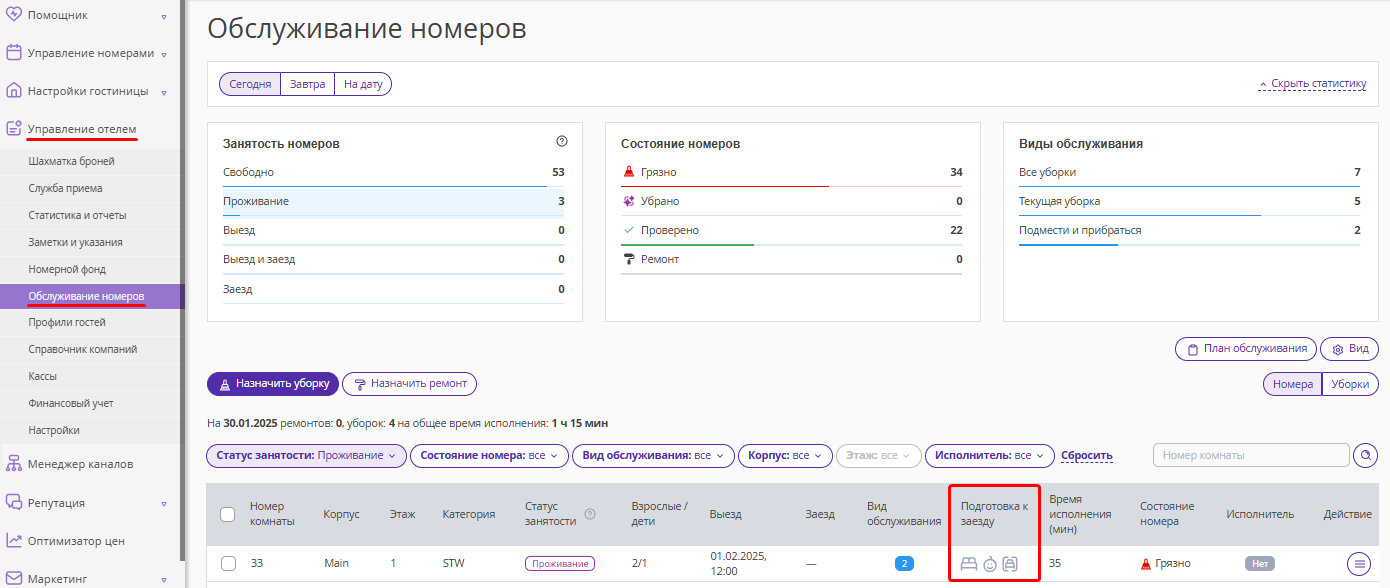Click the Оптимизатор цен chart icon
This screenshot has height=588, width=1390.
14,540
